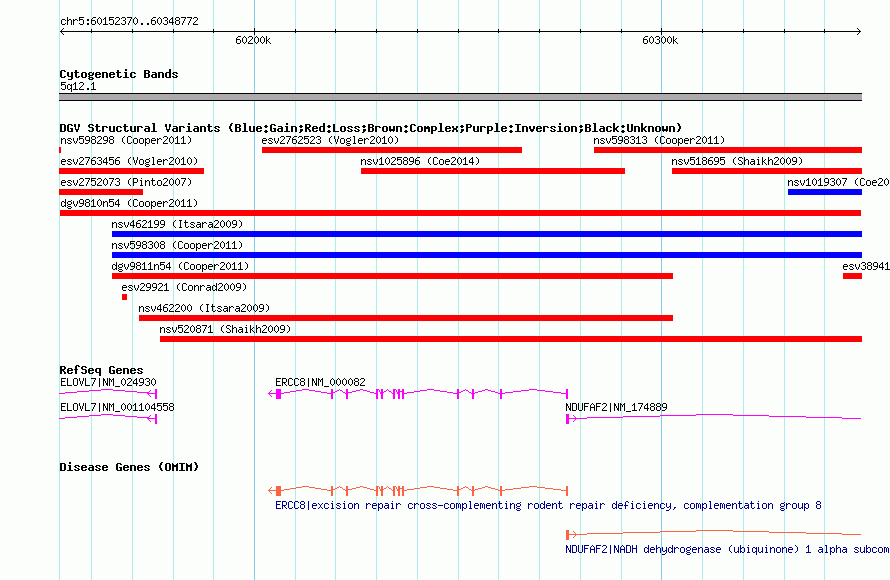This screenshot has height=580, width=890.
Task: Click the Disease Genes (OMIM) track title
Action: [129, 467]
